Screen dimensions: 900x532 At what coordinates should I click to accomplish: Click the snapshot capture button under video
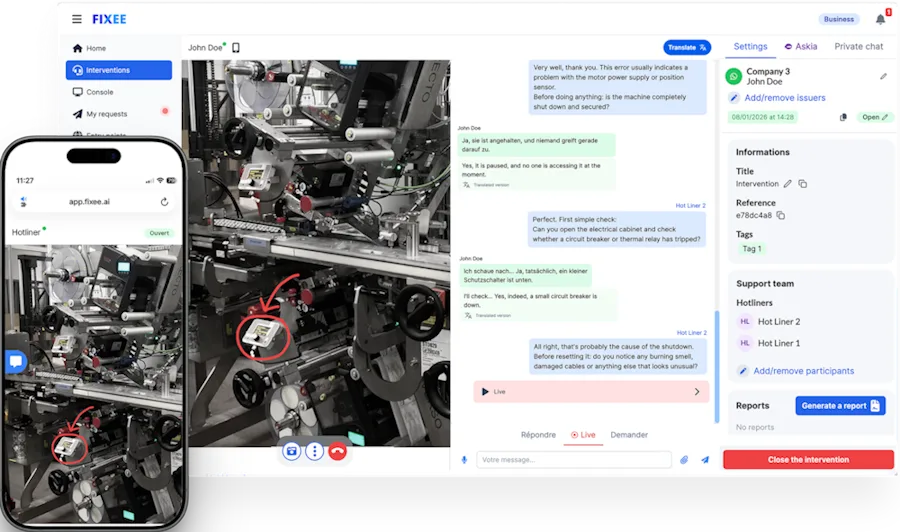(x=292, y=452)
